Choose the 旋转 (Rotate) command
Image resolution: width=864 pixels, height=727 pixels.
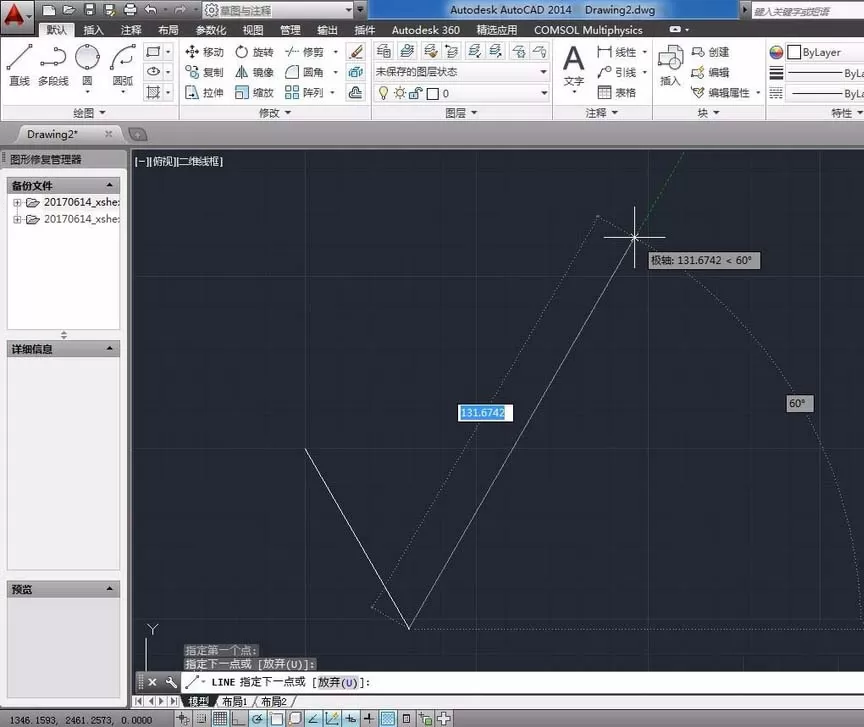click(254, 52)
